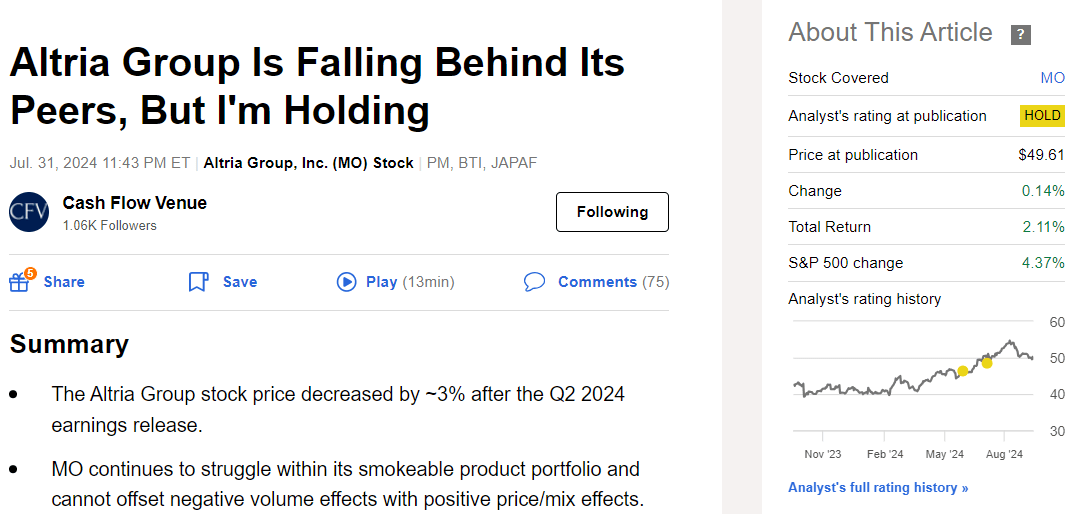Click the Altria Group, Inc. (MO) Stock link
This screenshot has width=1082, height=514.
pyautogui.click(x=308, y=162)
